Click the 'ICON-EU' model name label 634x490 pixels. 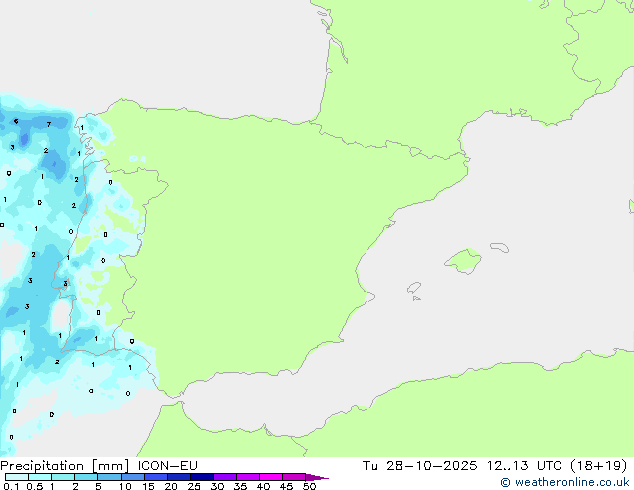tap(167, 466)
